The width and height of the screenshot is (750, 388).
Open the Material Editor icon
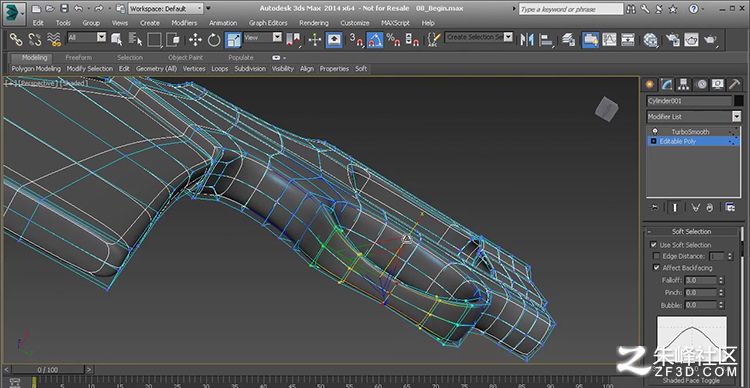650,40
